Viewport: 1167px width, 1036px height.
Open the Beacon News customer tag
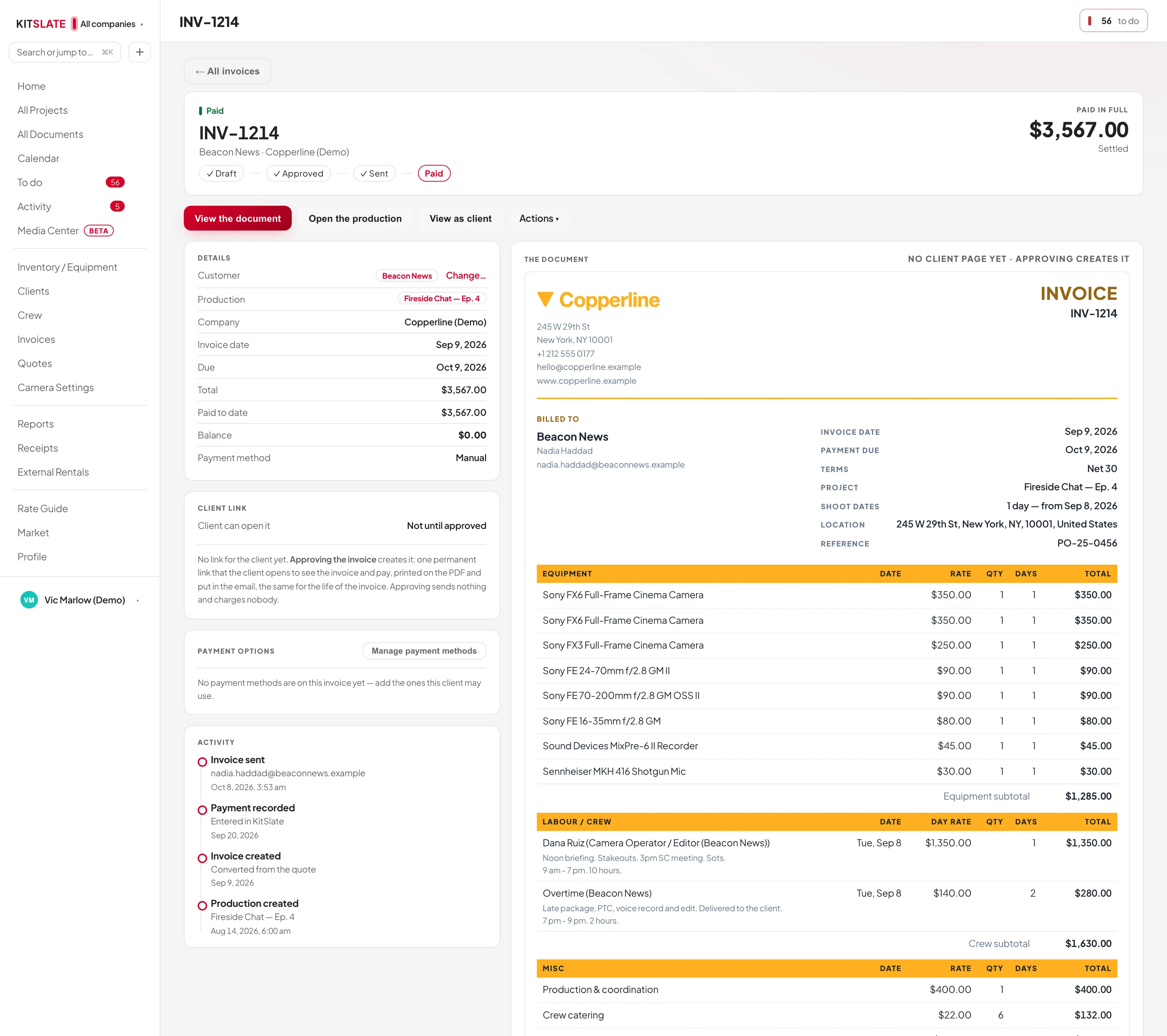(x=407, y=276)
